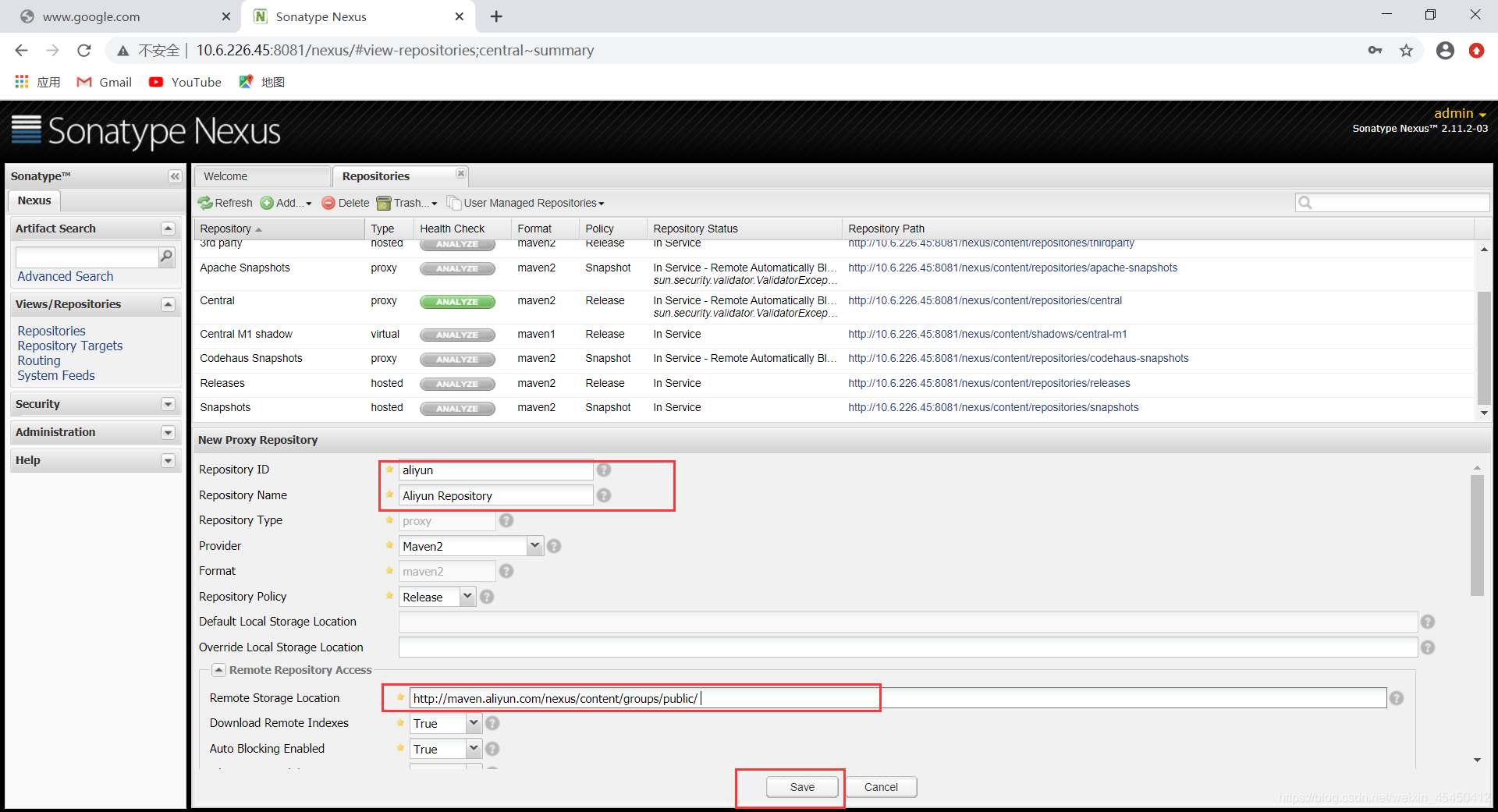Show help for Provider
This screenshot has height=812, width=1498.
(x=554, y=546)
